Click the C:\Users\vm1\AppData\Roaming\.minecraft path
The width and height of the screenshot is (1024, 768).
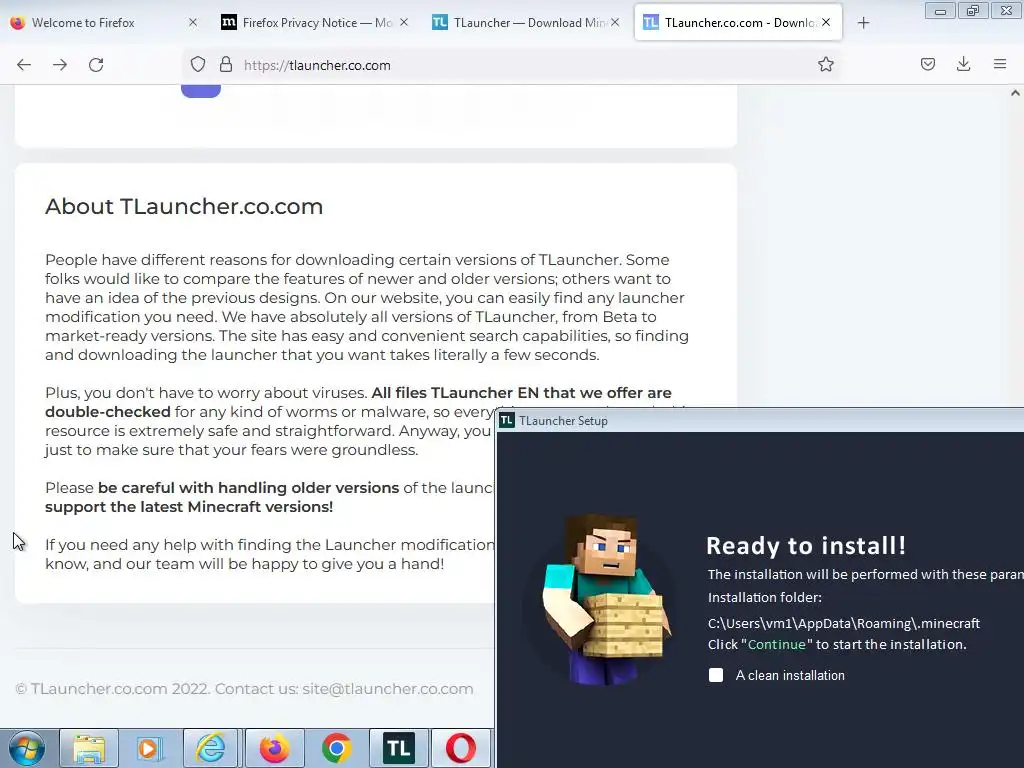(x=844, y=623)
